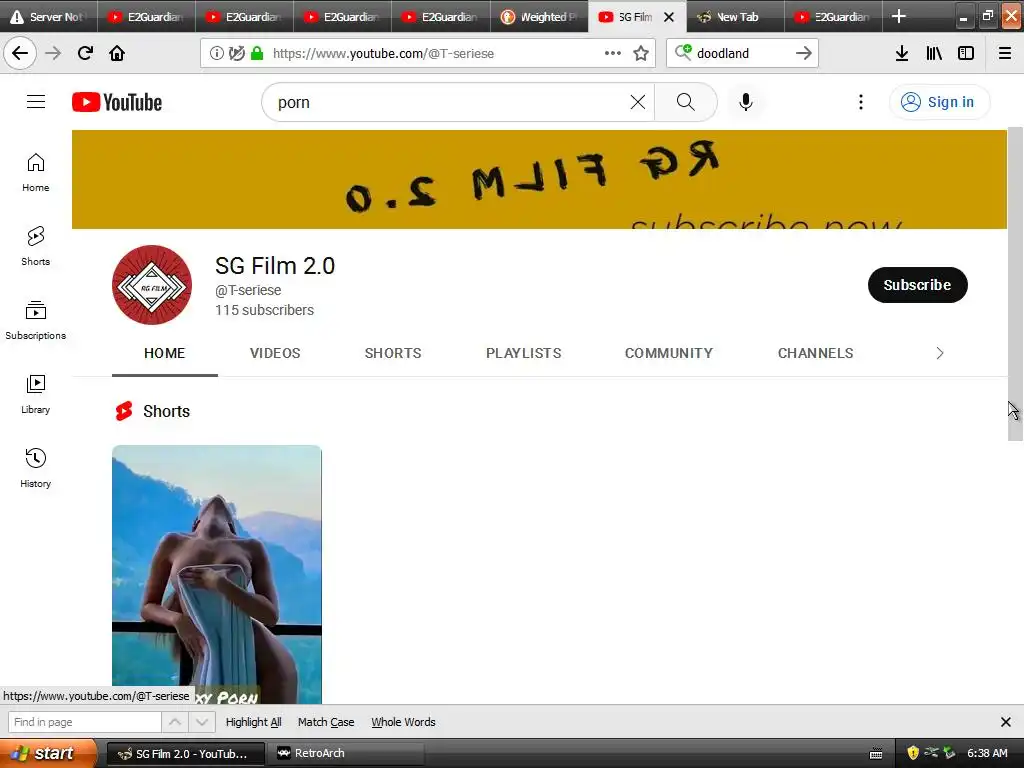Select the HOME channel tab
Screen dimensions: 1024x768
165,353
